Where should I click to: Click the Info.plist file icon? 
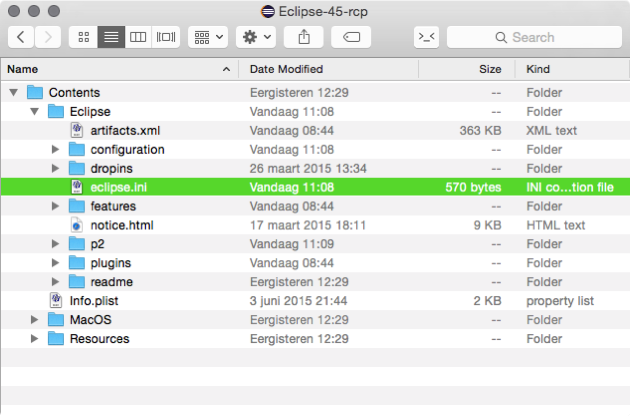[56, 301]
